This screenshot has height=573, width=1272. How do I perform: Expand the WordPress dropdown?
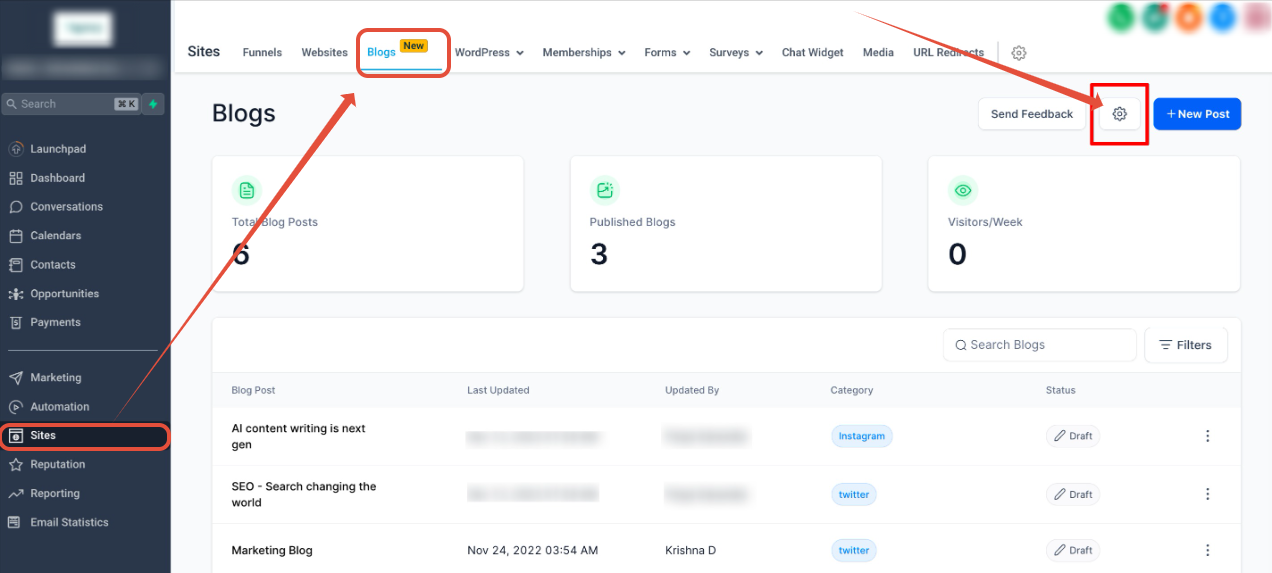click(489, 53)
